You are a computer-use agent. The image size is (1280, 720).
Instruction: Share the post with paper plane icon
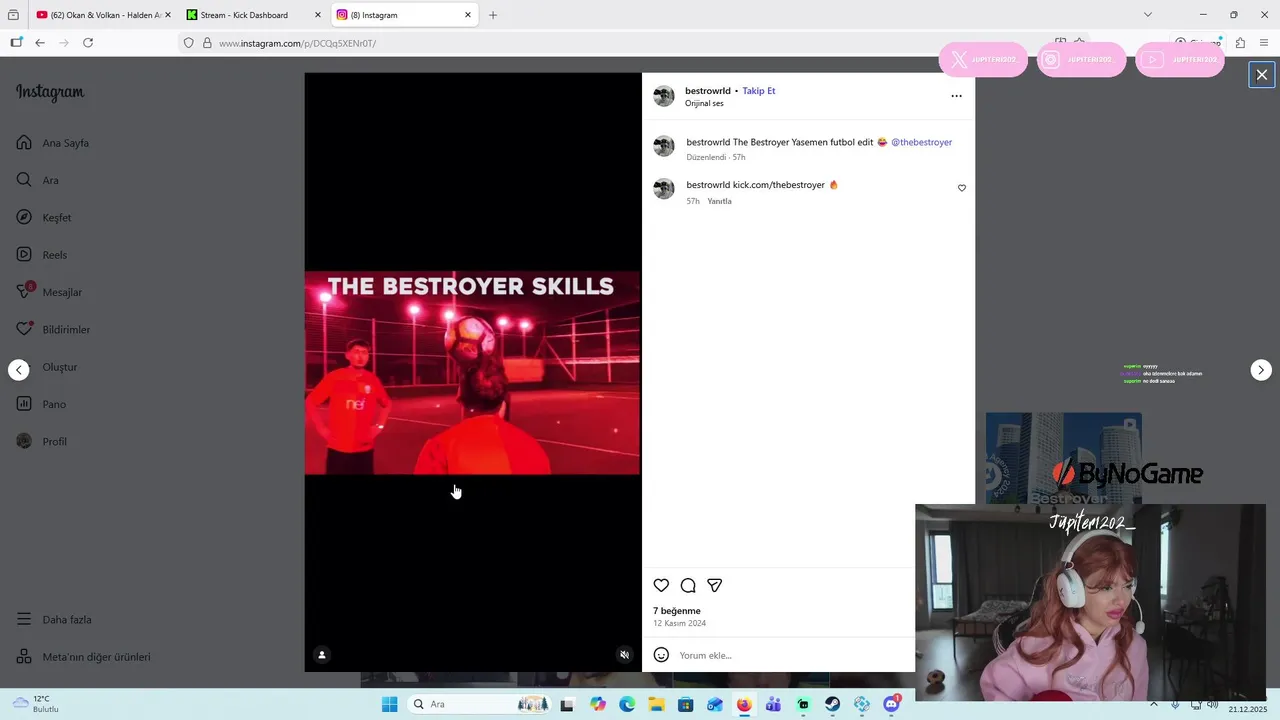pyautogui.click(x=715, y=586)
